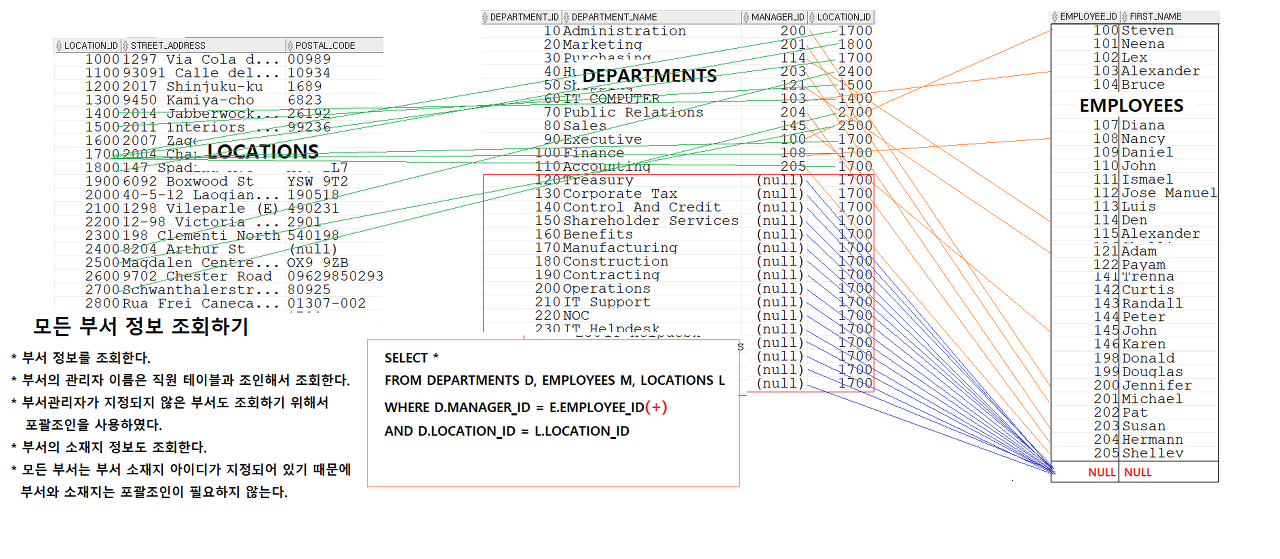Select employee 'Shelley'
The width and height of the screenshot is (1280, 559).
1152,454
